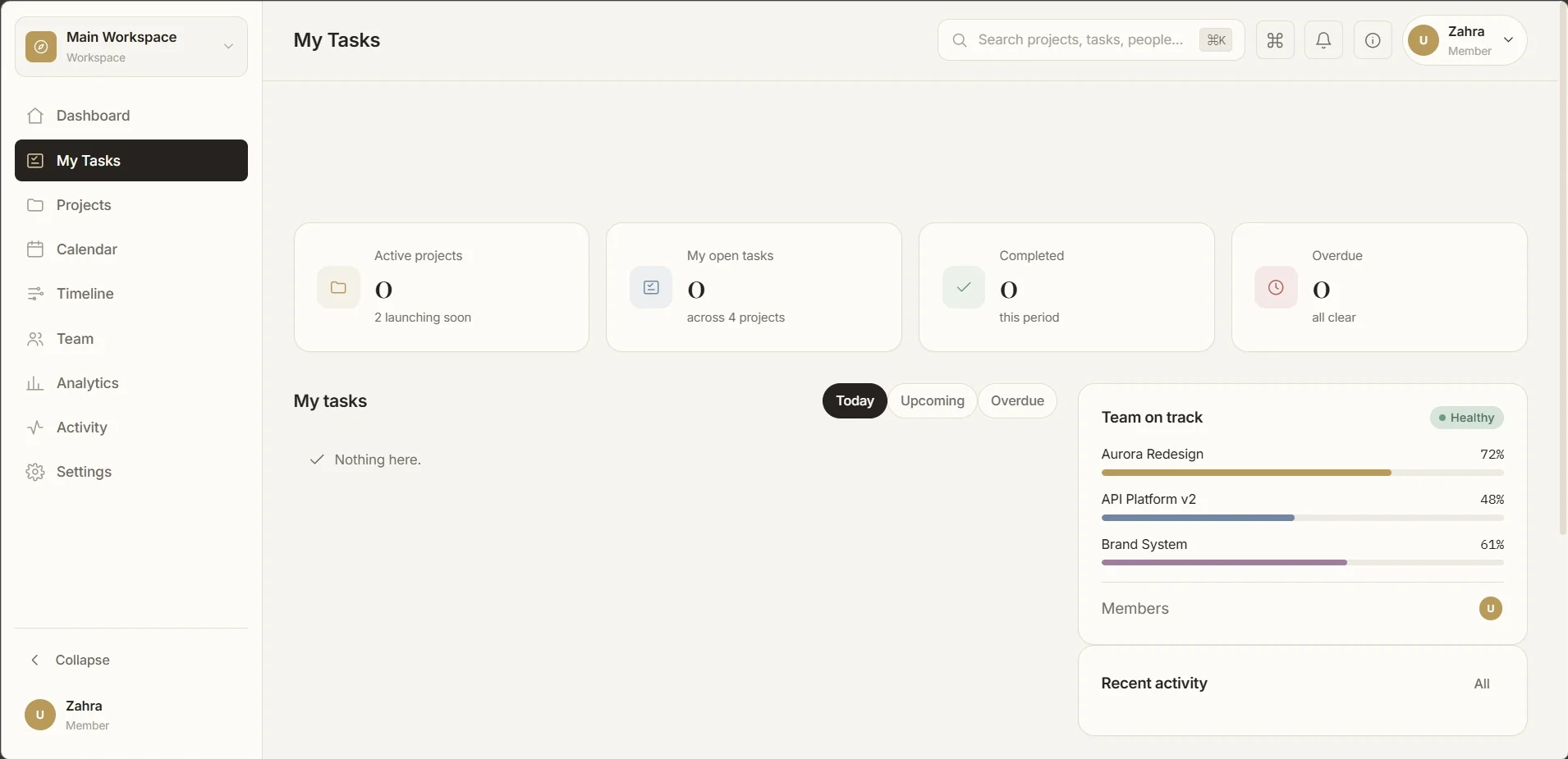
Task: Click the Aurora Redesign progress bar
Action: click(1303, 473)
